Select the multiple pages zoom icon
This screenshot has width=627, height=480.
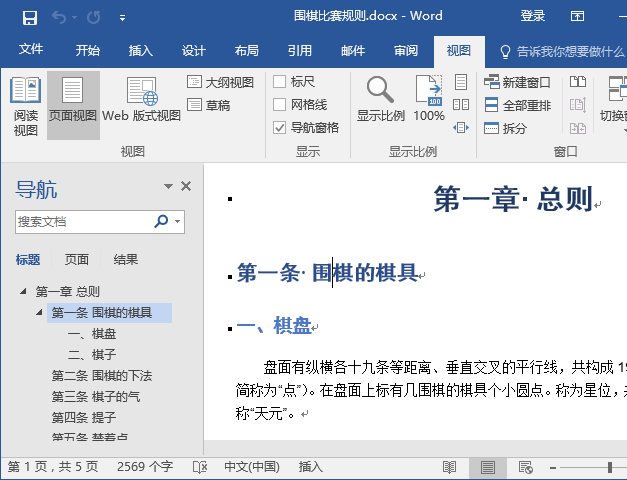click(x=461, y=105)
